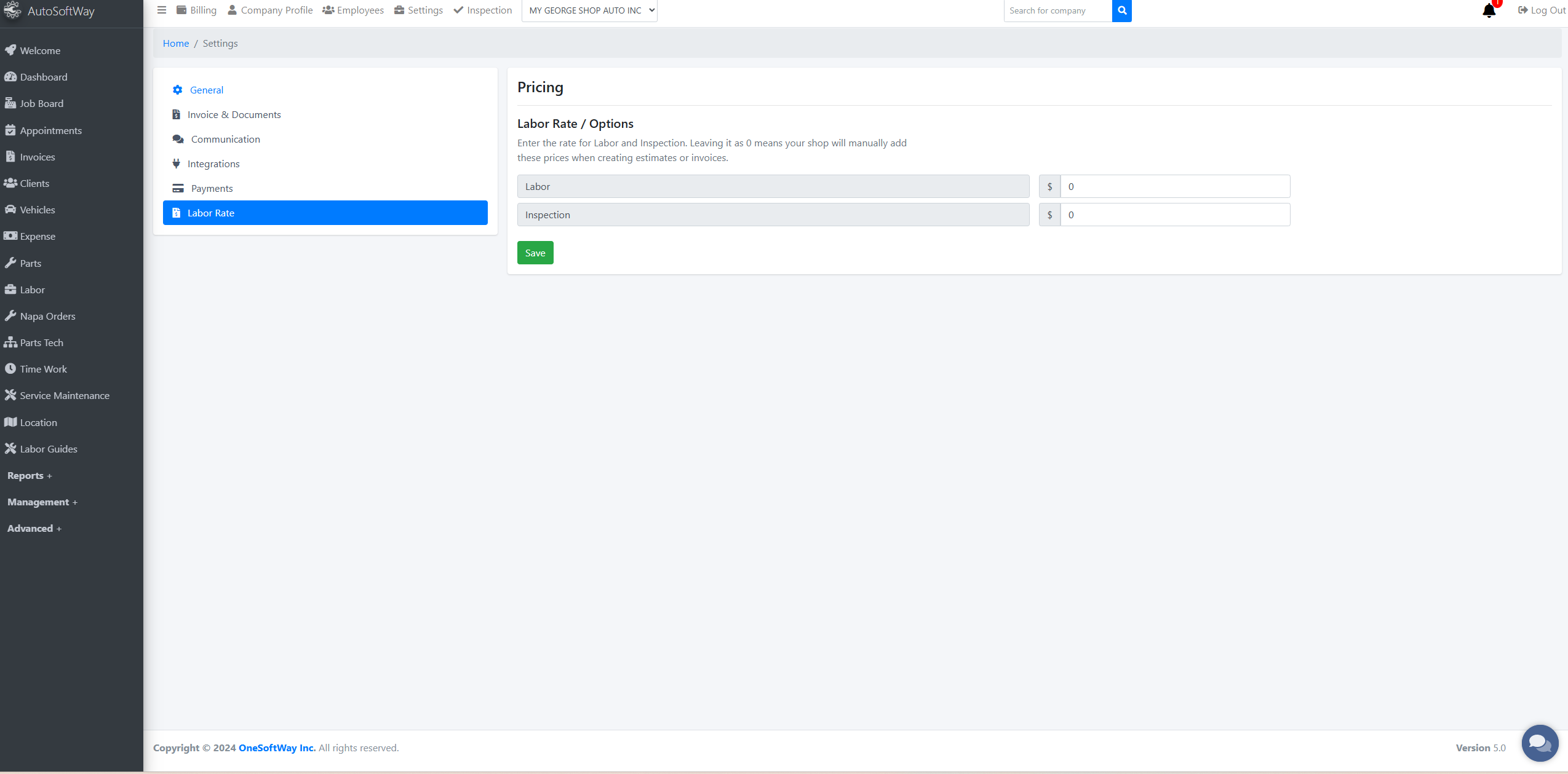Open the chat bubble widget
1568x774 pixels.
pyautogui.click(x=1540, y=743)
